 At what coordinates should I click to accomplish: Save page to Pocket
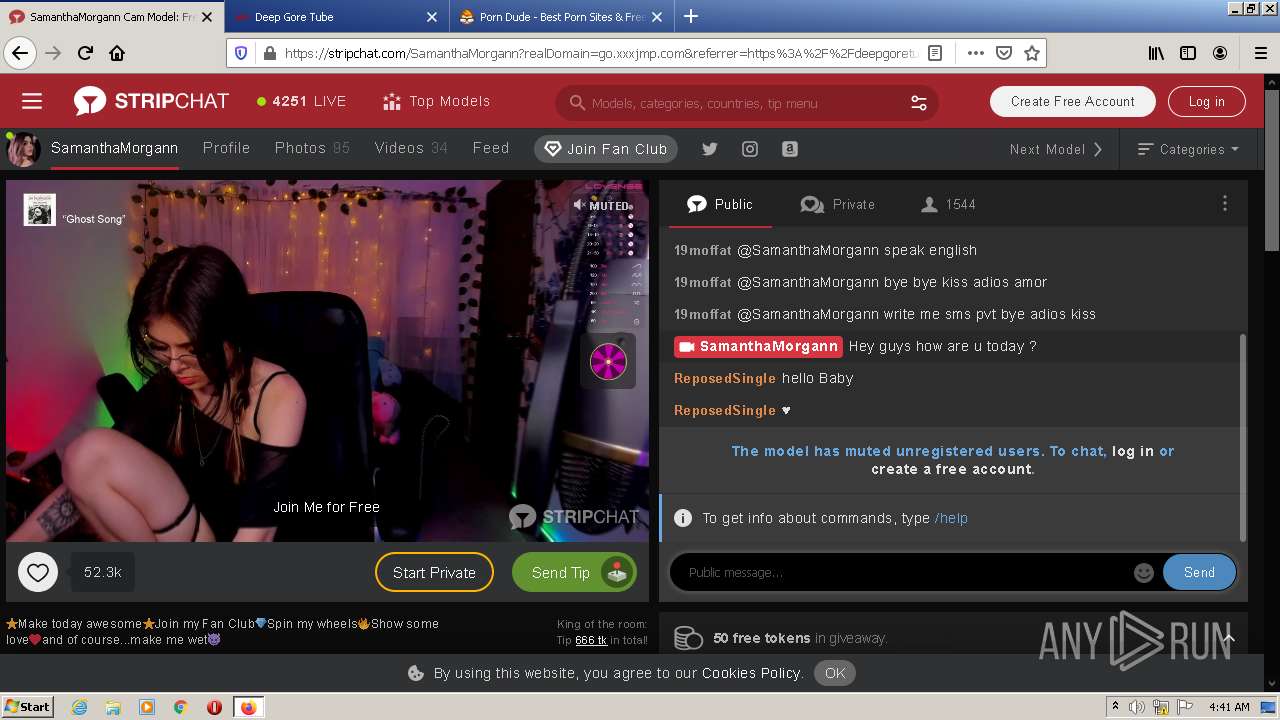point(1004,53)
